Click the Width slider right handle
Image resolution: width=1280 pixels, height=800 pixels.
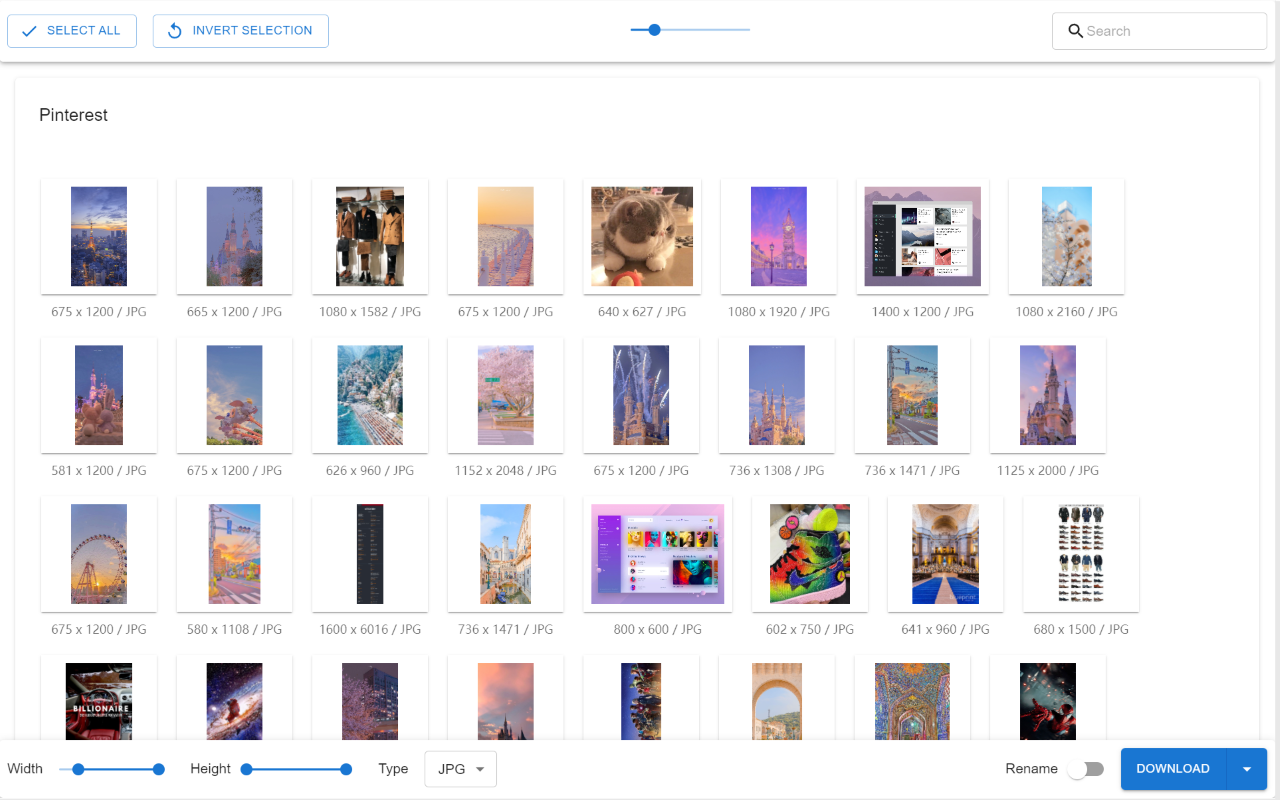click(x=158, y=769)
